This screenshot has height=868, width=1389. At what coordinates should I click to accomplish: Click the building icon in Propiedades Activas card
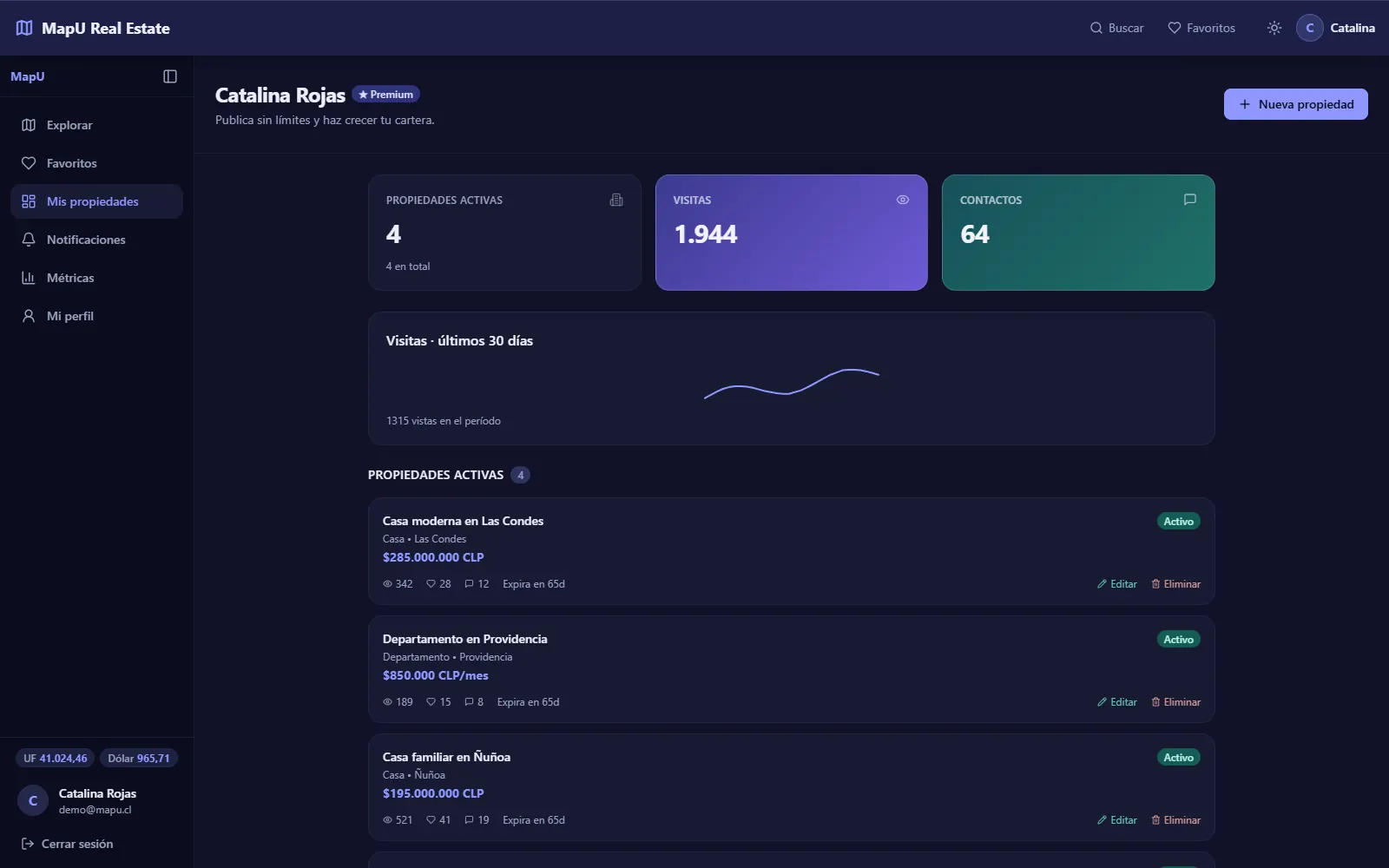tap(616, 200)
